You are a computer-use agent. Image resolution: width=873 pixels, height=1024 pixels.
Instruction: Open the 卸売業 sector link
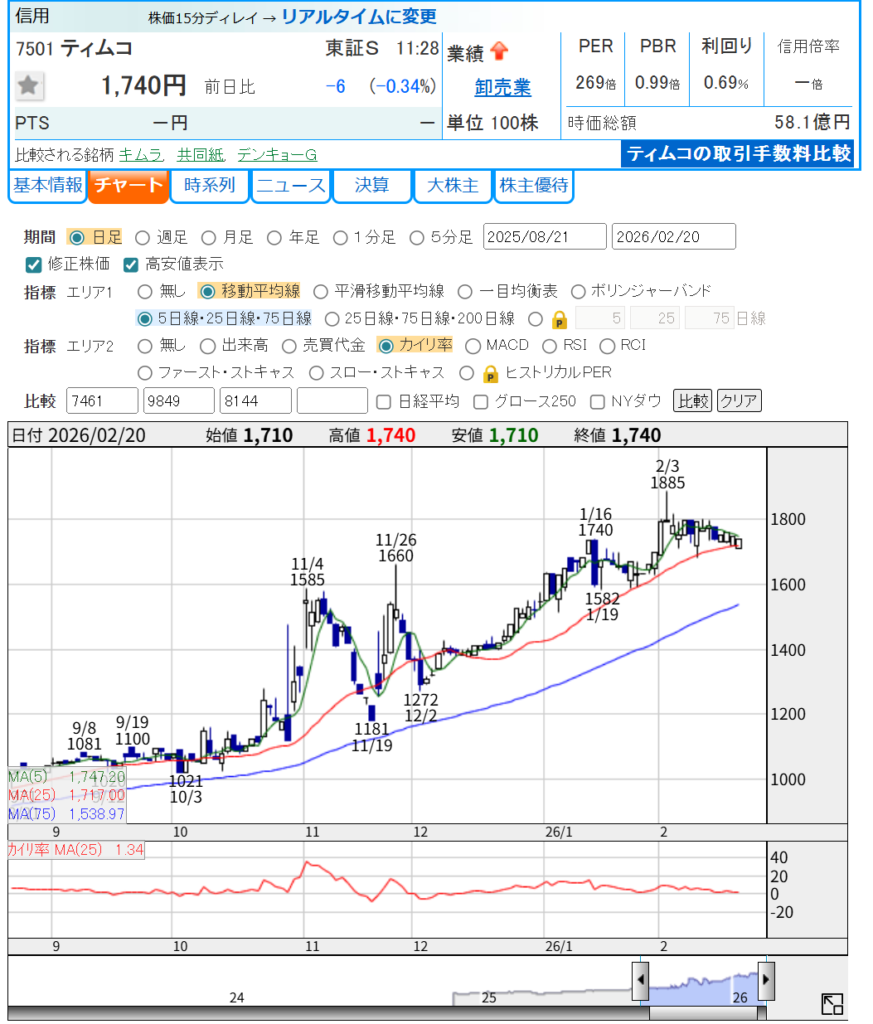502,88
